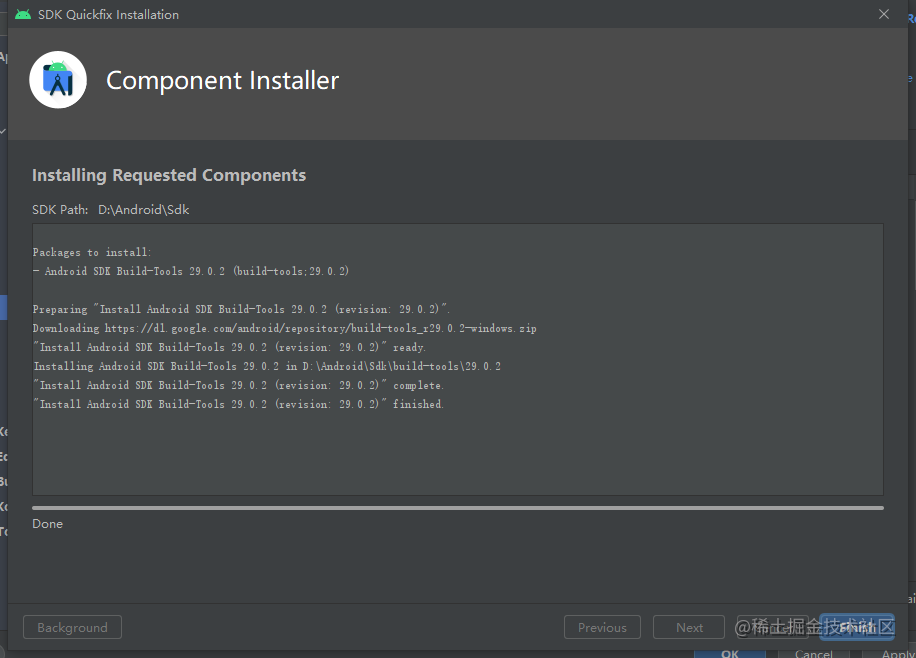
Task: Click the 'Packages to install:' log line
Action: click(x=92, y=252)
